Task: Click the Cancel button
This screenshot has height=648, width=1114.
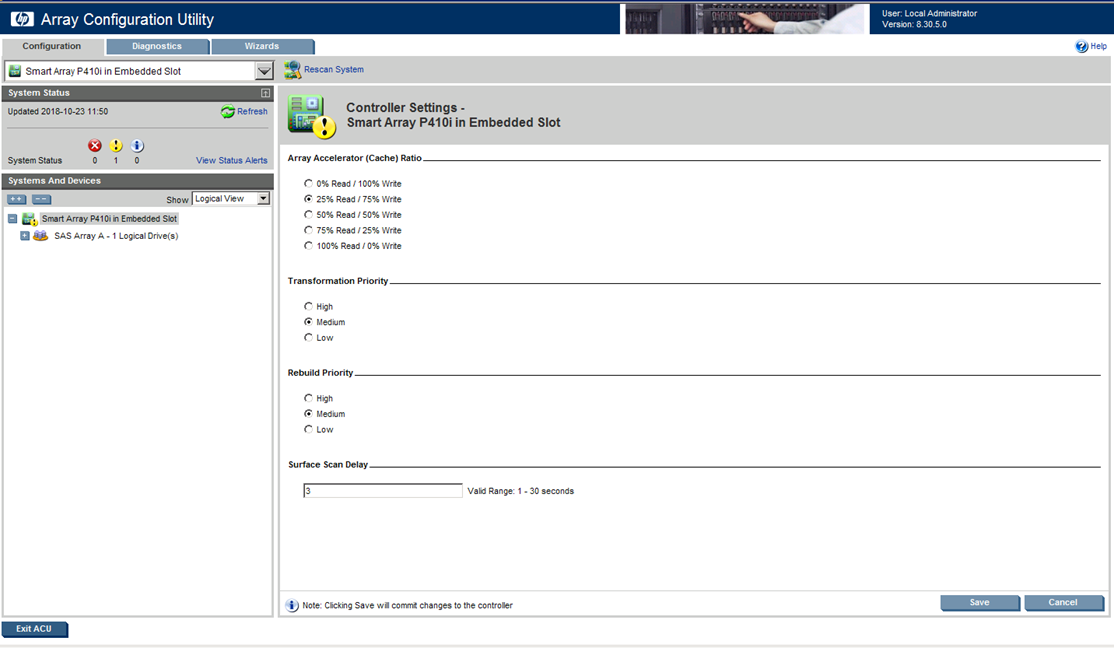Action: pyautogui.click(x=1063, y=603)
